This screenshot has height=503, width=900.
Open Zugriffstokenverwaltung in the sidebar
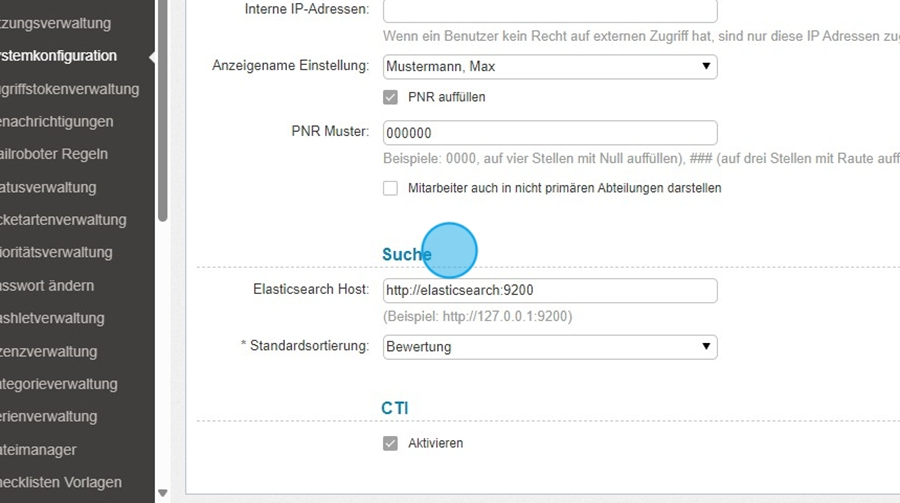coord(70,89)
